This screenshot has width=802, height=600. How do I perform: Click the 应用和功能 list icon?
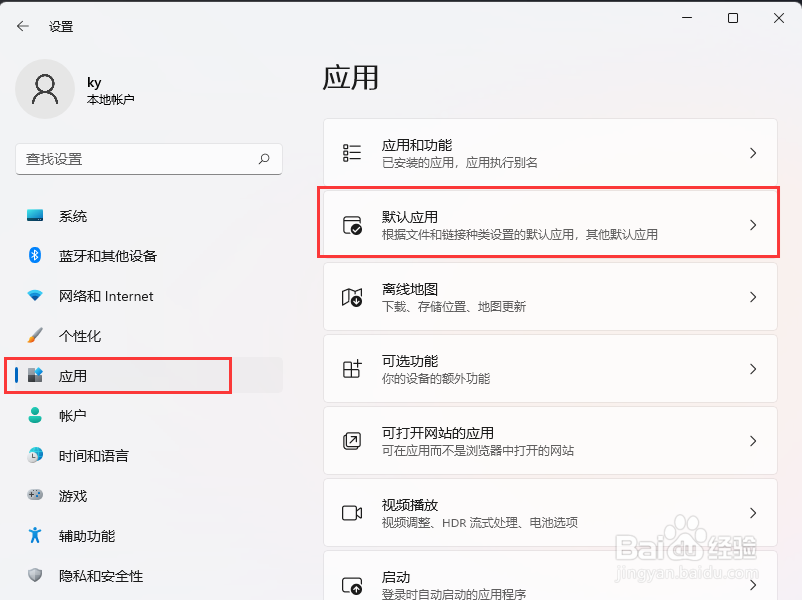coord(352,153)
